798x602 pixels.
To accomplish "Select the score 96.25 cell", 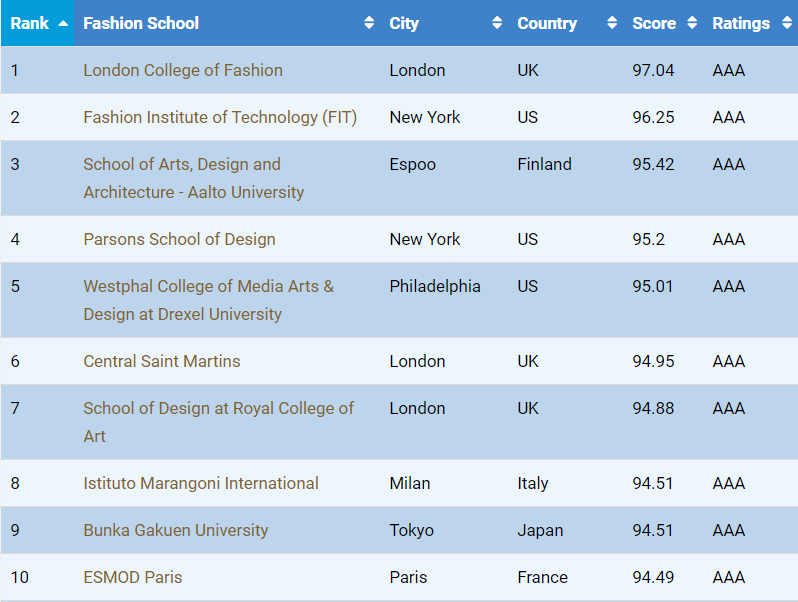I will pos(653,118).
